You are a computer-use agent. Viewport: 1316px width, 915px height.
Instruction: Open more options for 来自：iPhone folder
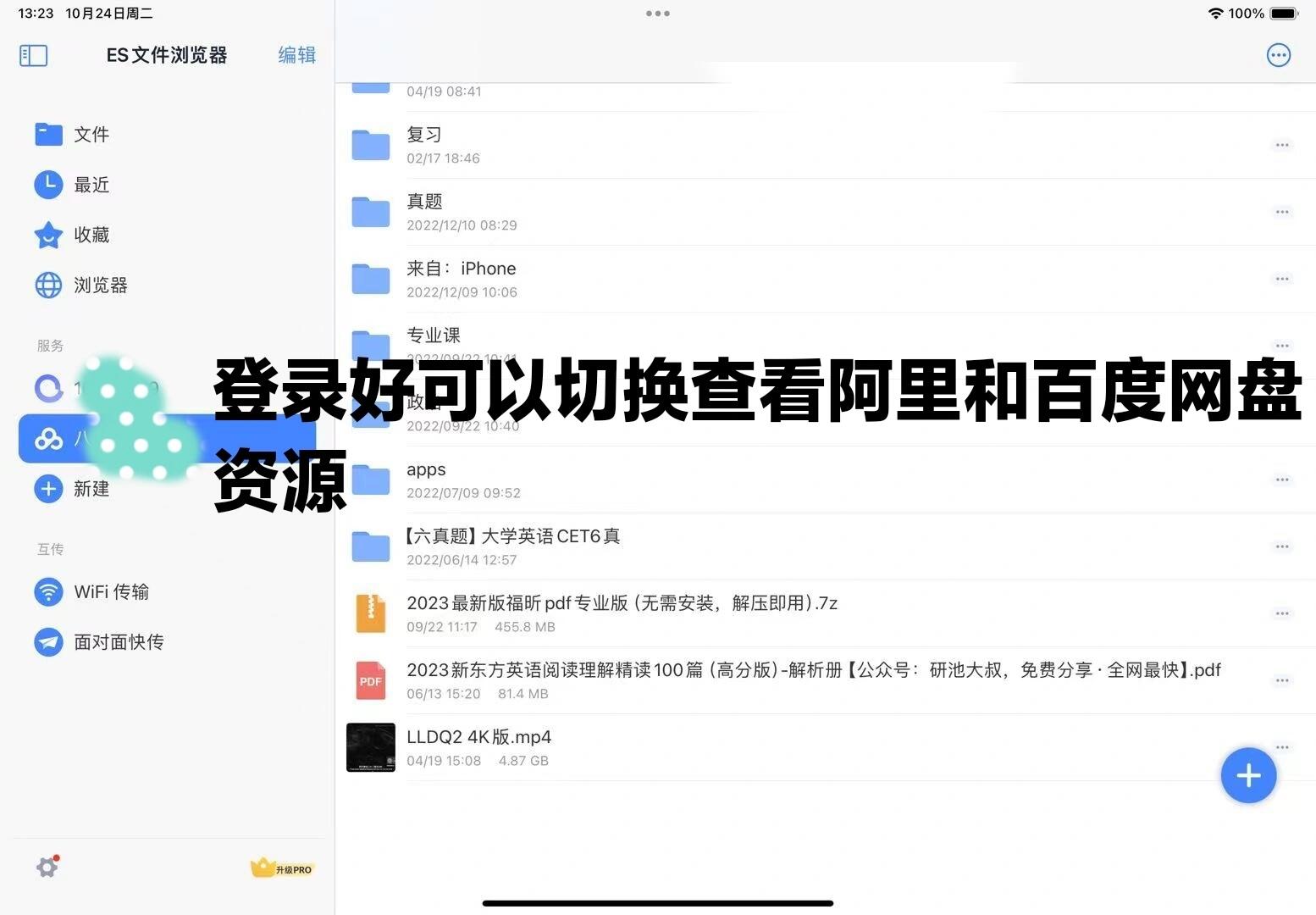(1282, 279)
